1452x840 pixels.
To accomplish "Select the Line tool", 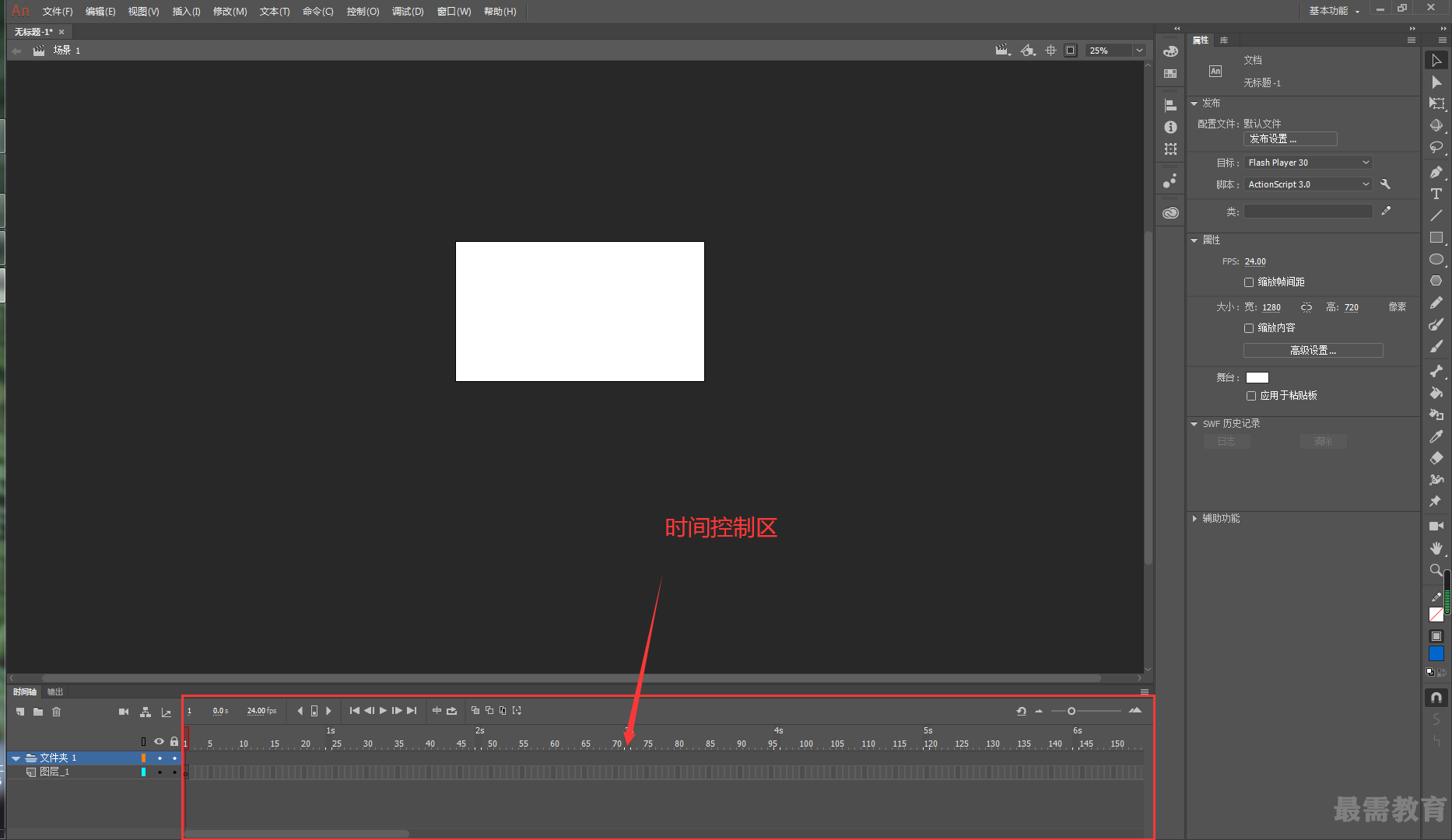I will point(1436,215).
